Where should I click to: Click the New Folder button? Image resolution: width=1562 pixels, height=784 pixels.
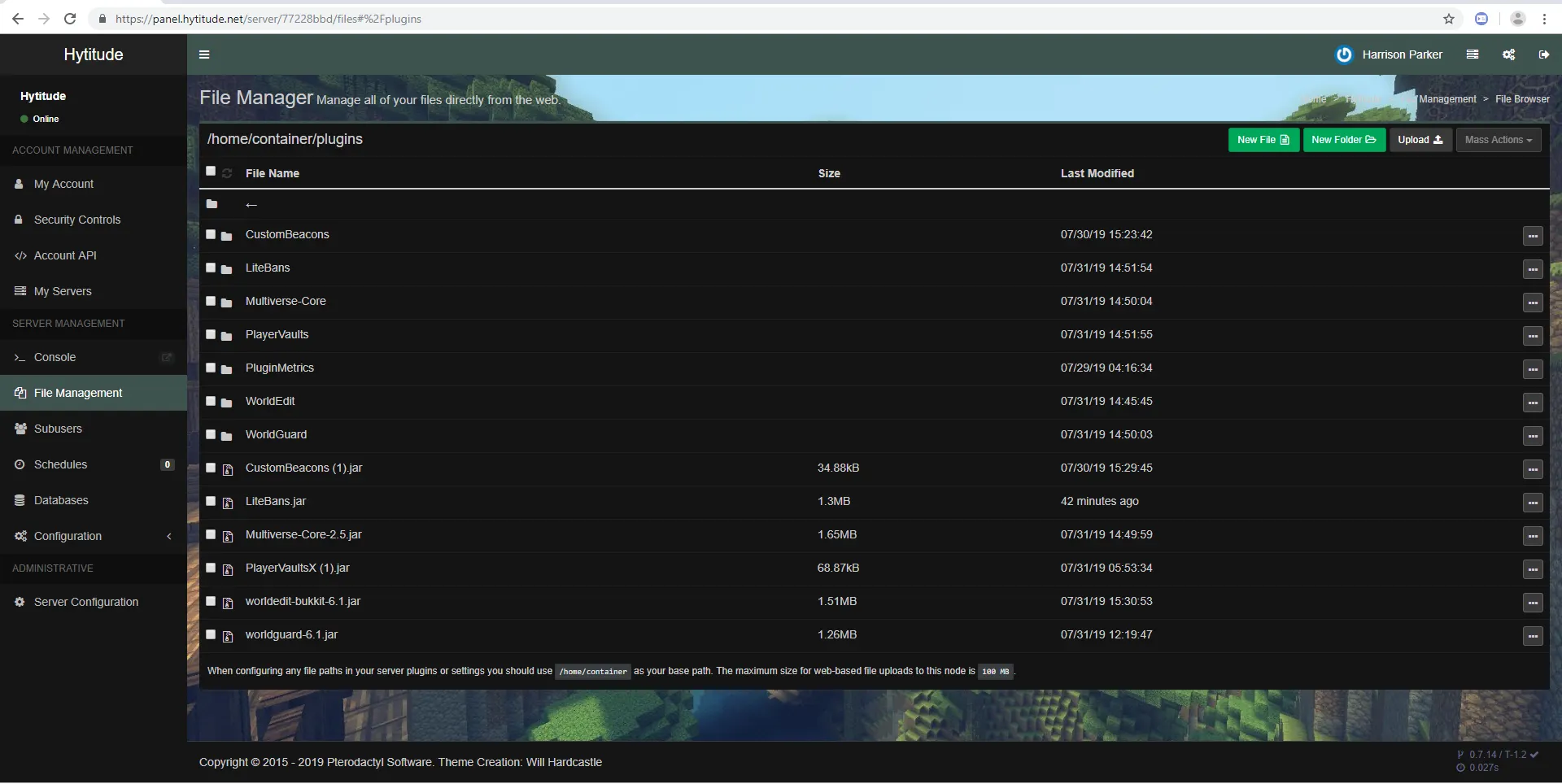point(1343,140)
